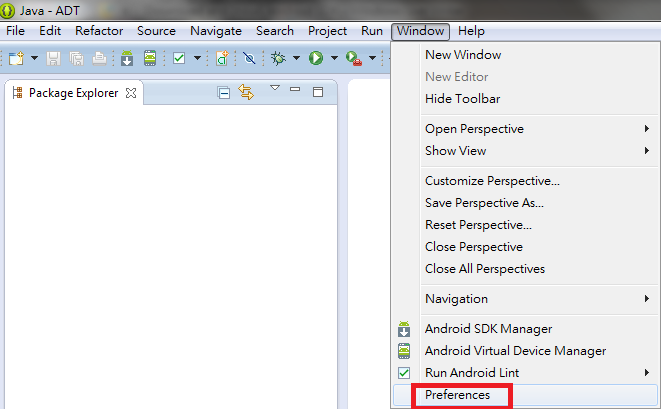Click the new Android XML file toolbar icon

point(222,58)
